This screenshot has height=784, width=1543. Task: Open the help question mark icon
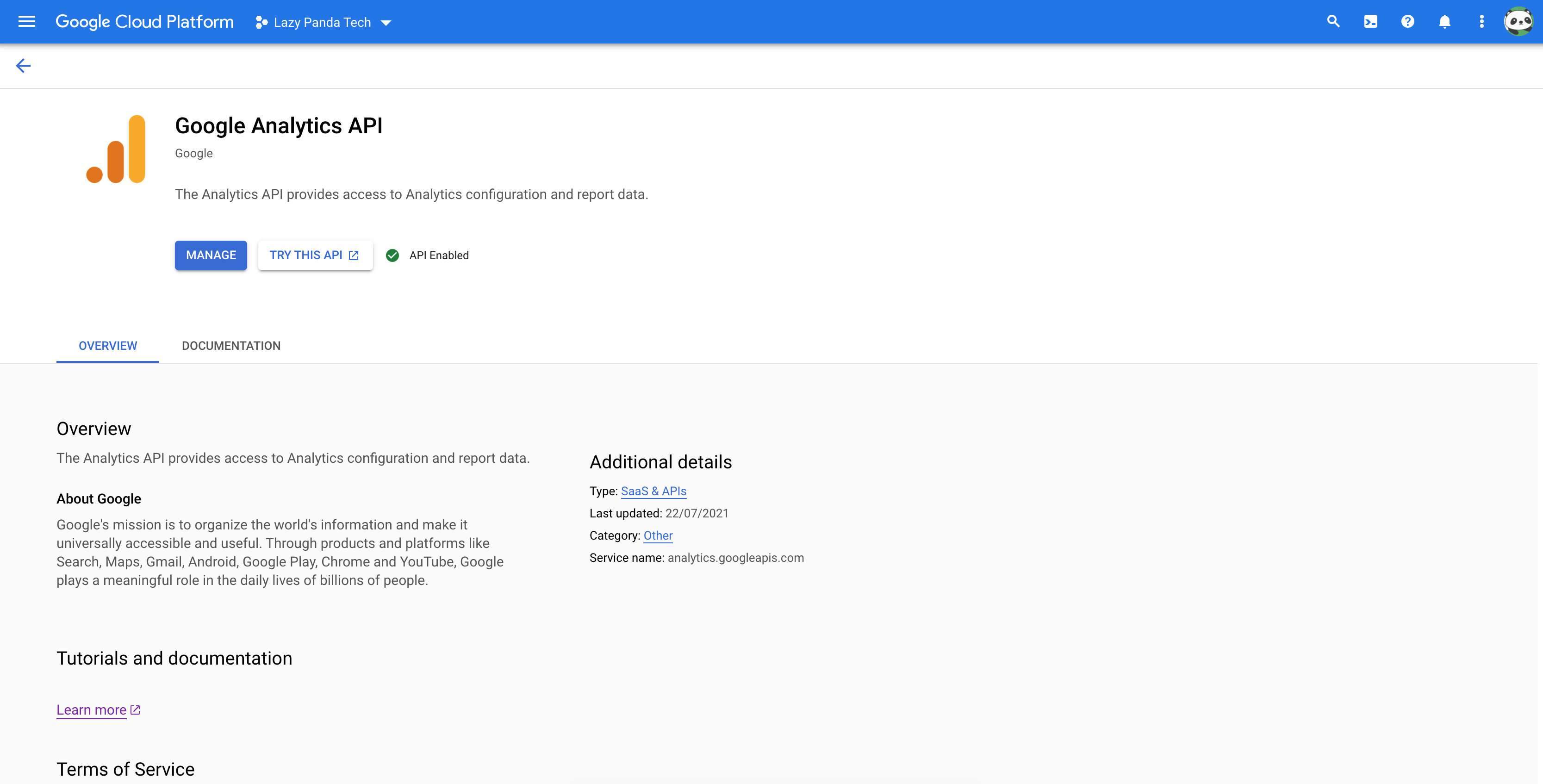pyautogui.click(x=1407, y=22)
